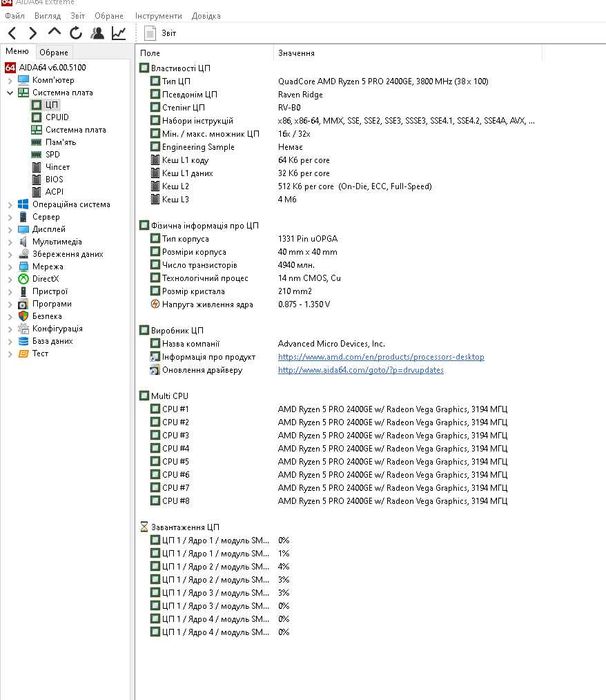Expand the Комп'ютер tree node
Screen dimensions: 606x700
tap(10, 80)
